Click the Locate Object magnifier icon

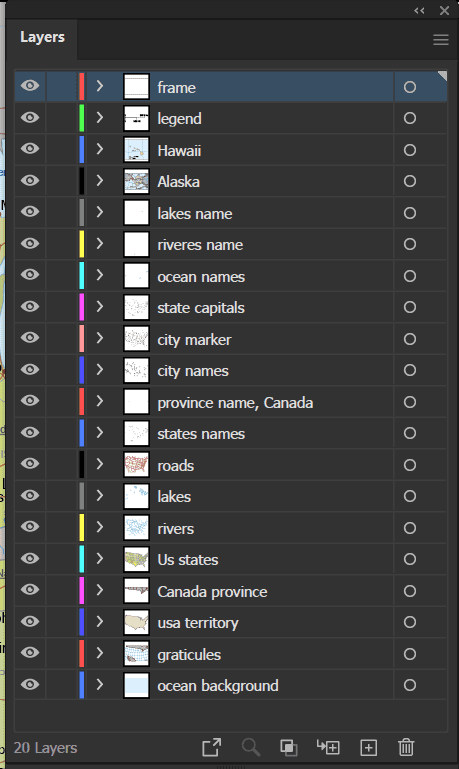click(251, 747)
